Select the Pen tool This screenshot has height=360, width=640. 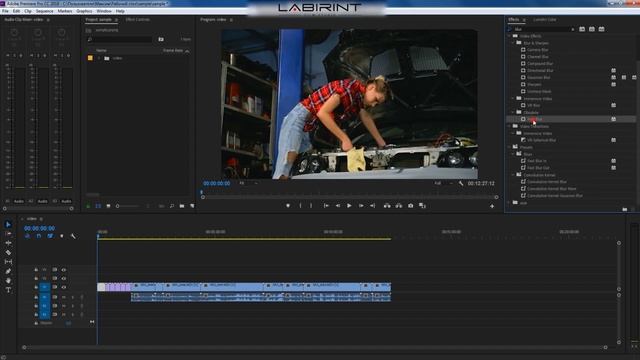point(8,271)
